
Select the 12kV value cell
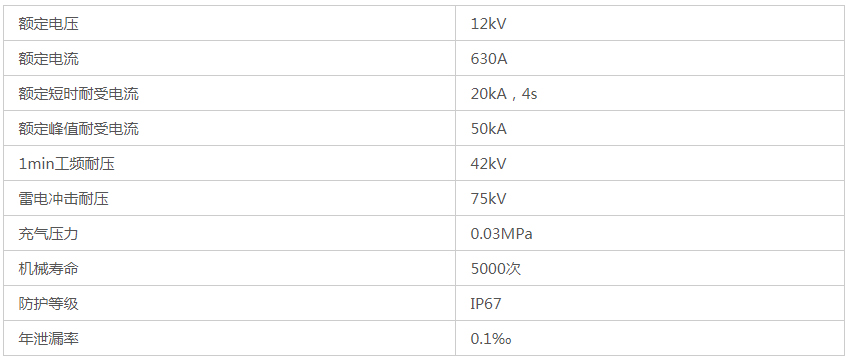(651, 23)
